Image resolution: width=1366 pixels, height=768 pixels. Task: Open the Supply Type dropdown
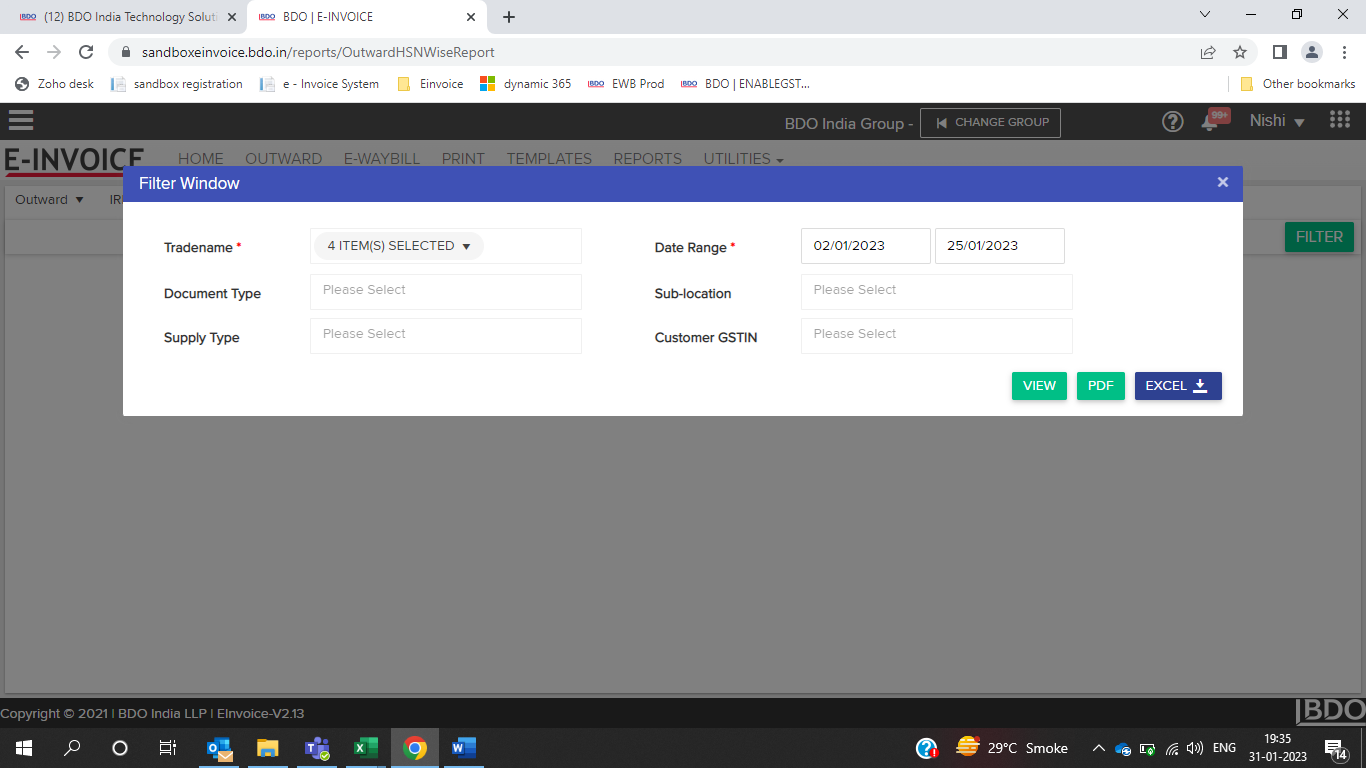pyautogui.click(x=445, y=335)
